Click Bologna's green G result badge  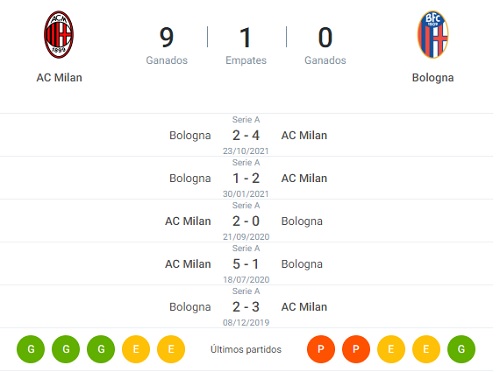(461, 349)
